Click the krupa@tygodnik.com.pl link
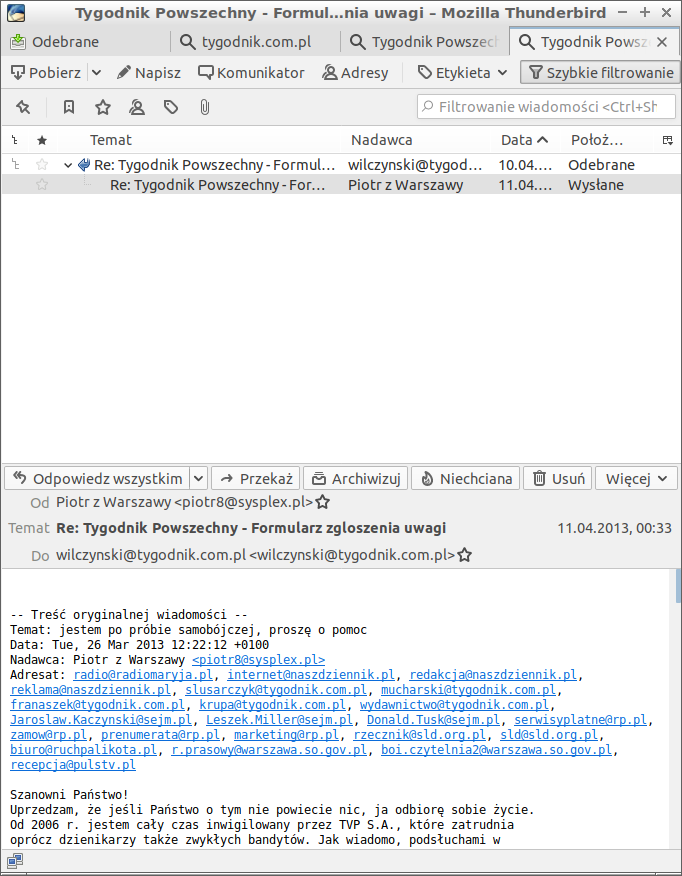The width and height of the screenshot is (682, 876). (x=273, y=705)
